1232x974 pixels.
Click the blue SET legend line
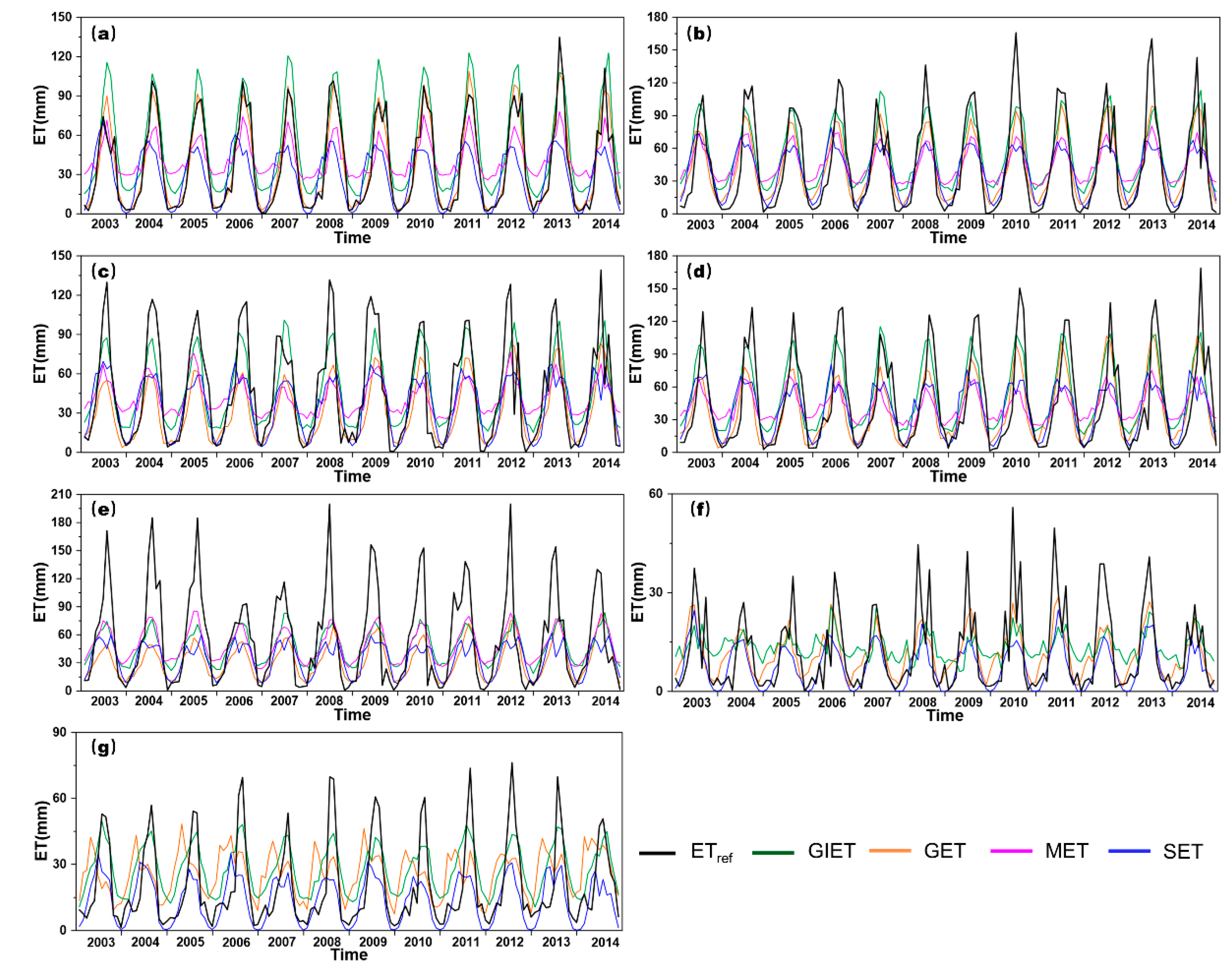(x=1129, y=851)
